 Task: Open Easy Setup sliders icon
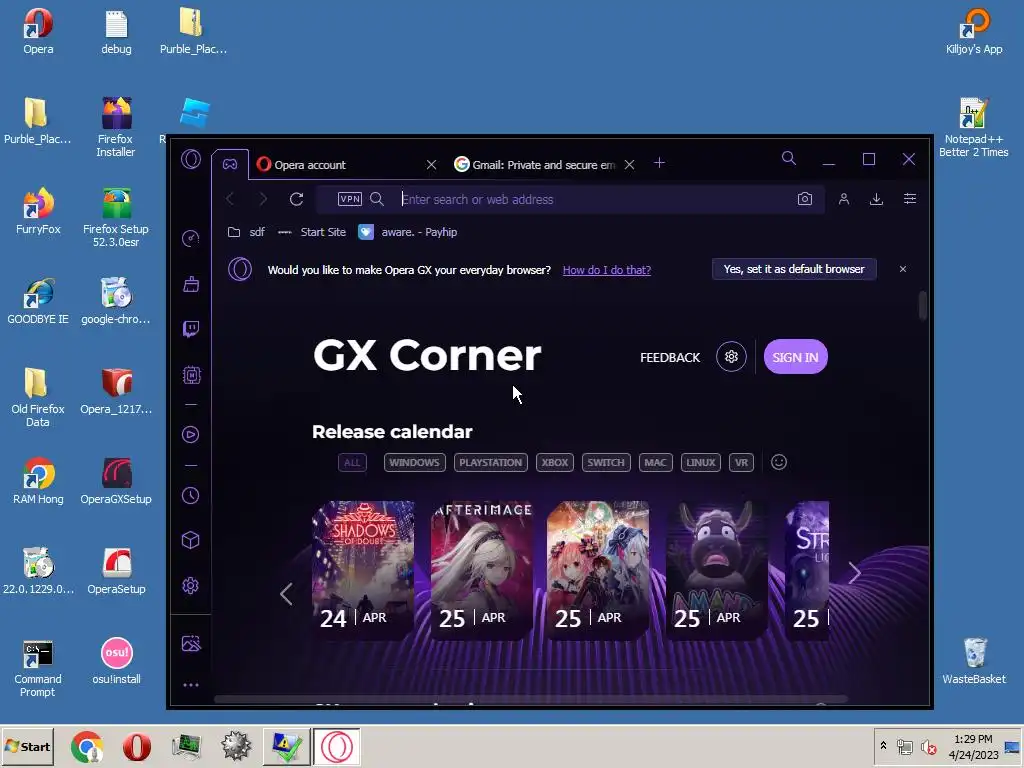pos(910,199)
